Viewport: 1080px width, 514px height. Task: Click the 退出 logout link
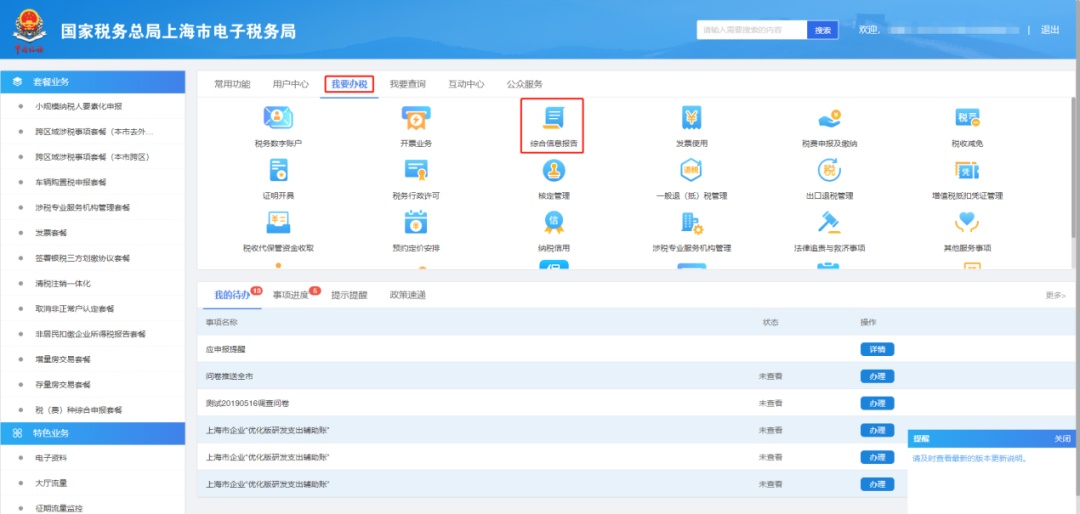tap(1050, 30)
